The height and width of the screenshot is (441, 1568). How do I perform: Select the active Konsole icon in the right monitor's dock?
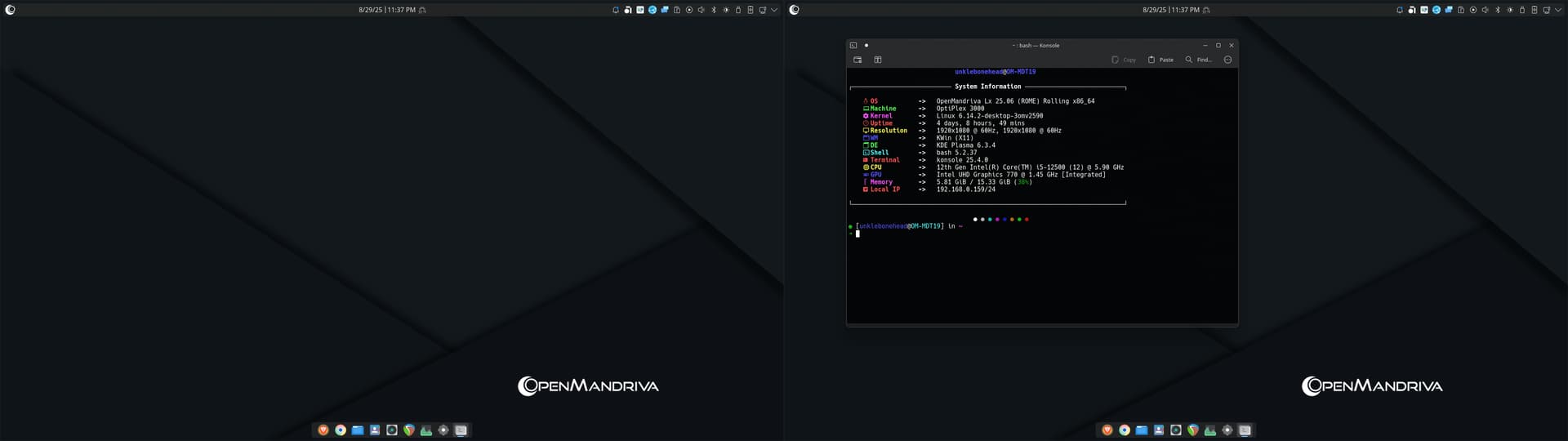coord(1245,430)
